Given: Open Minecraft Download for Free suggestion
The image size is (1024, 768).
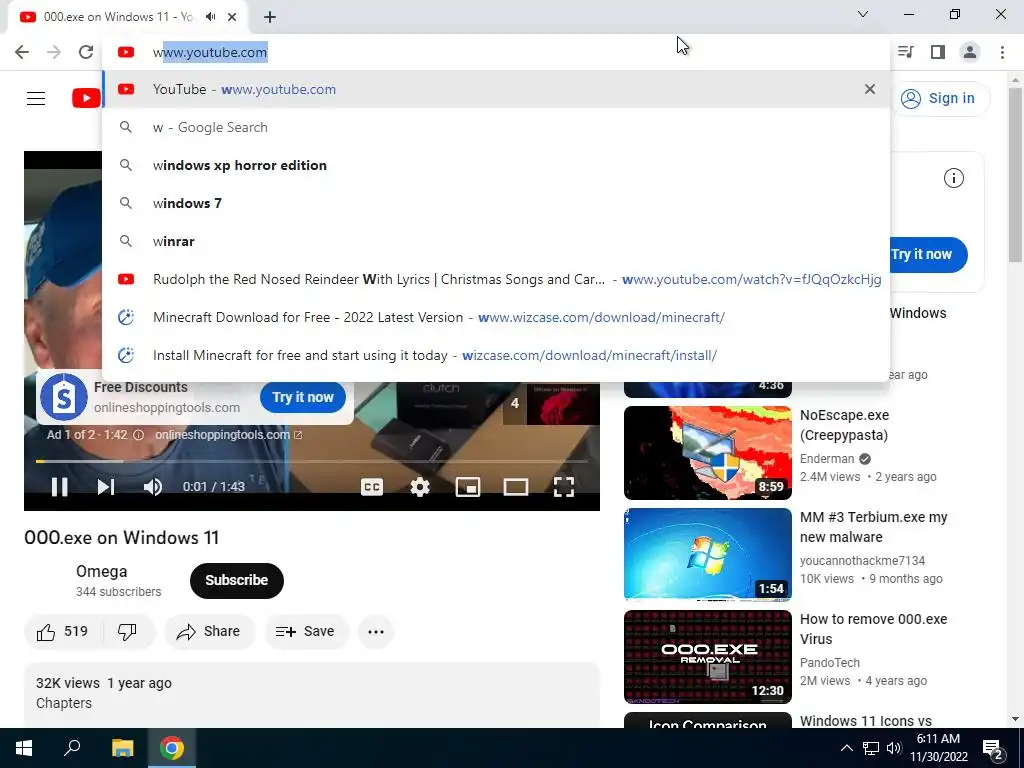Looking at the screenshot, I should coord(496,317).
